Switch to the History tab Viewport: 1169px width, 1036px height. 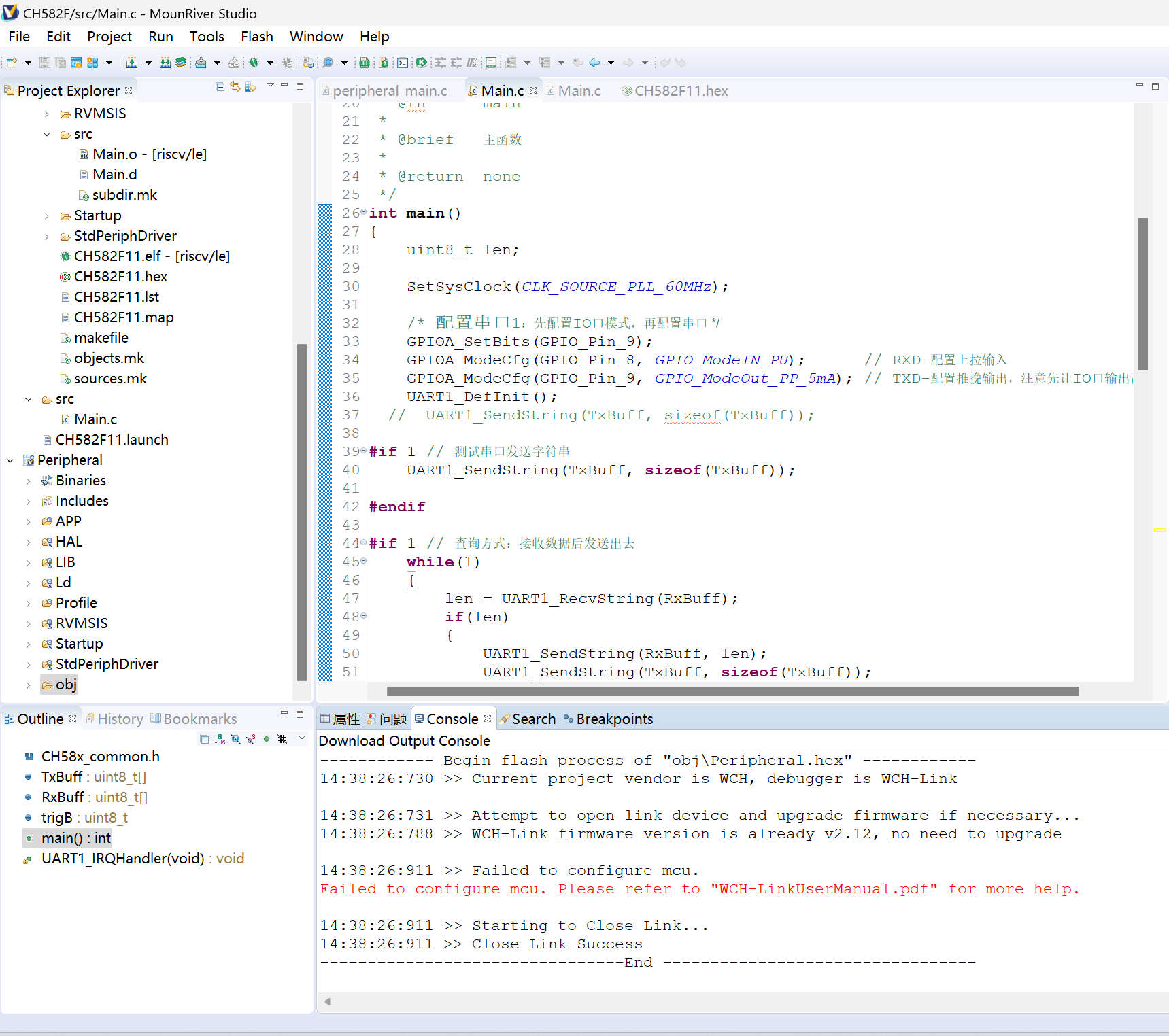[114, 719]
